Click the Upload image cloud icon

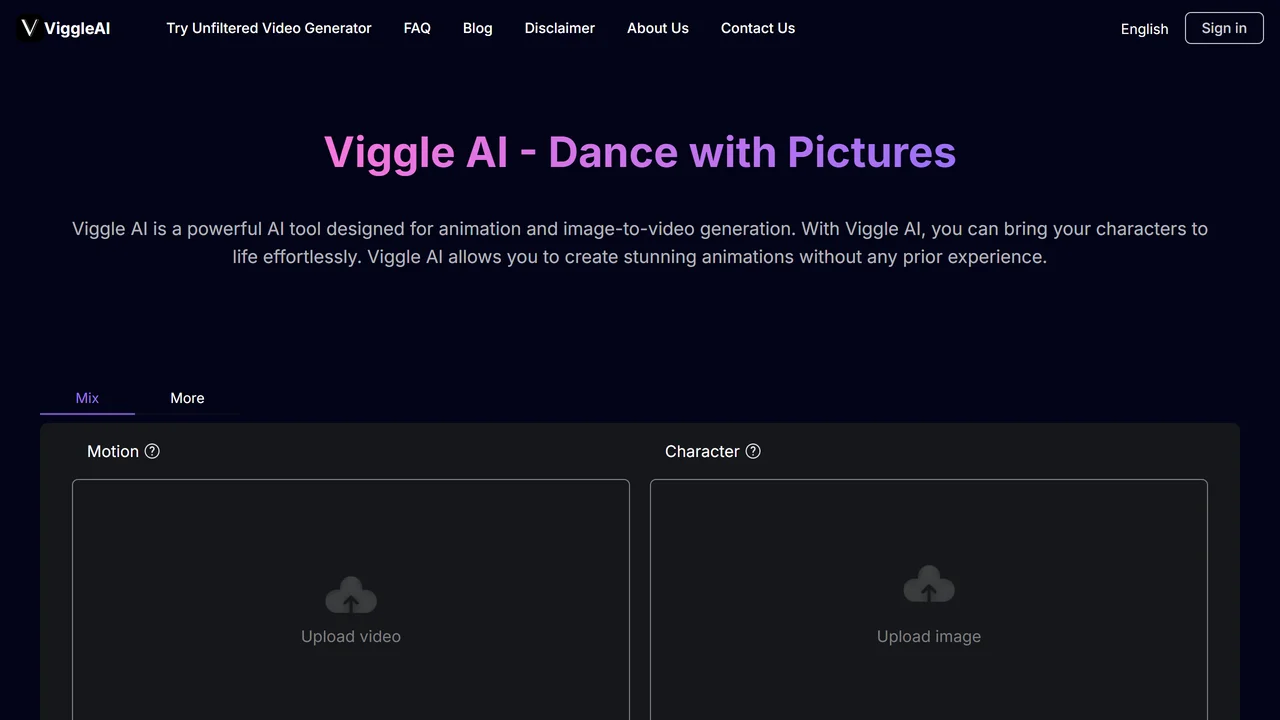[x=929, y=585]
